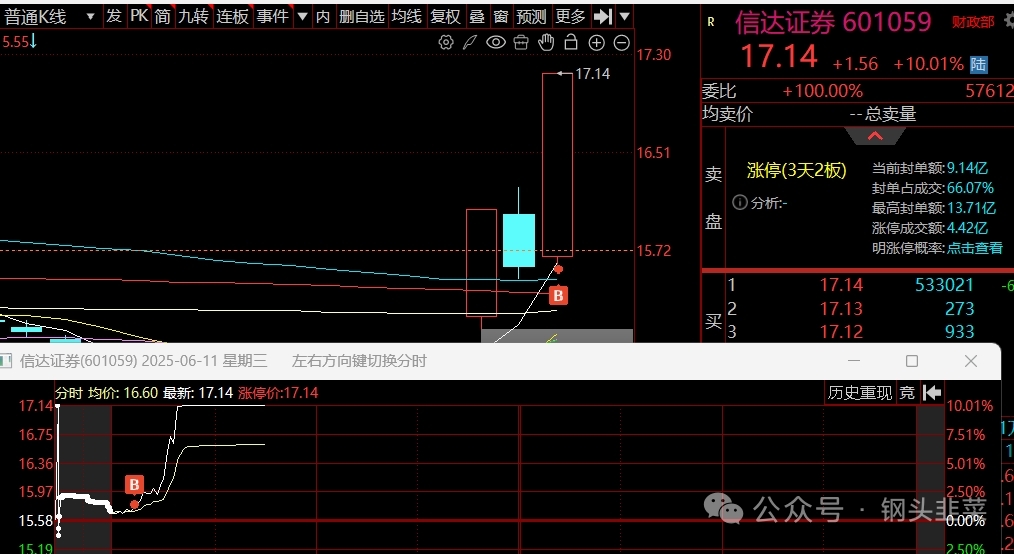Click the 最高封单额 13.71亿 value

[971, 208]
